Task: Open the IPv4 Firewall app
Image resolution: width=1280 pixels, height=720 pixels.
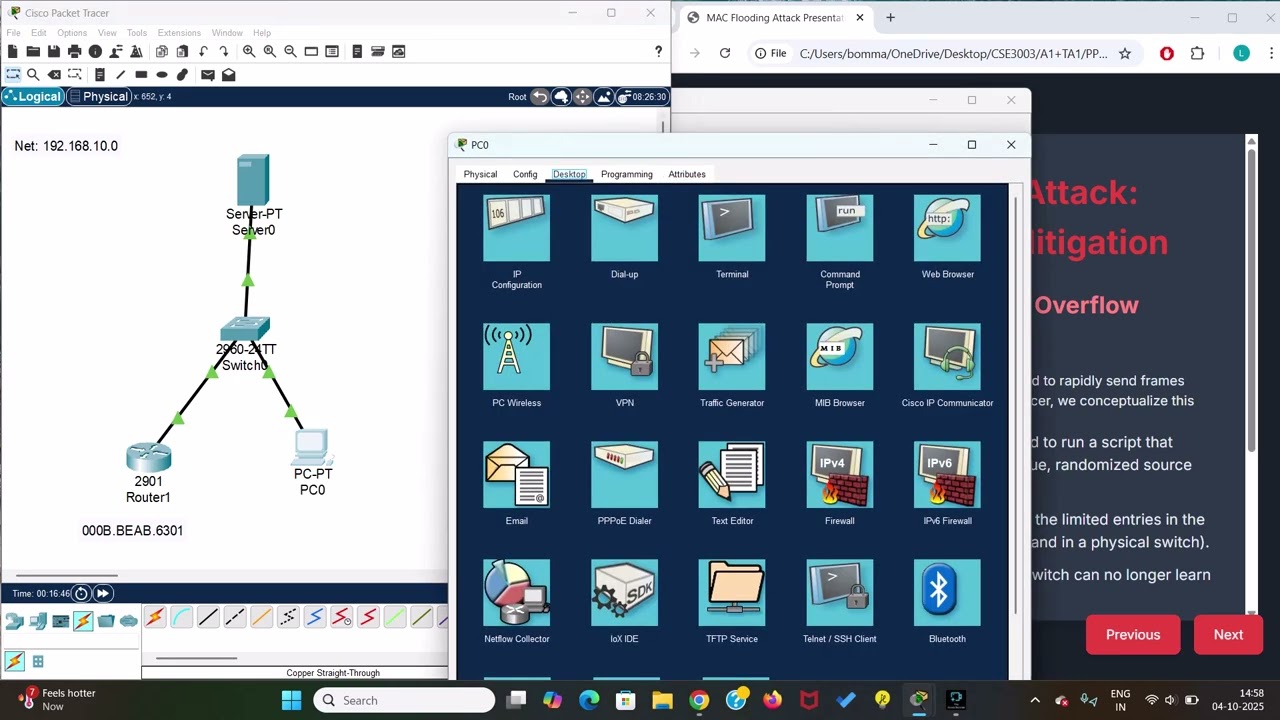Action: pos(840,474)
